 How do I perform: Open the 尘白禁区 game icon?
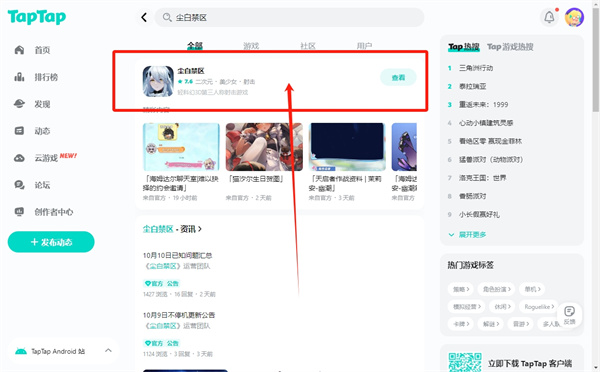point(158,81)
